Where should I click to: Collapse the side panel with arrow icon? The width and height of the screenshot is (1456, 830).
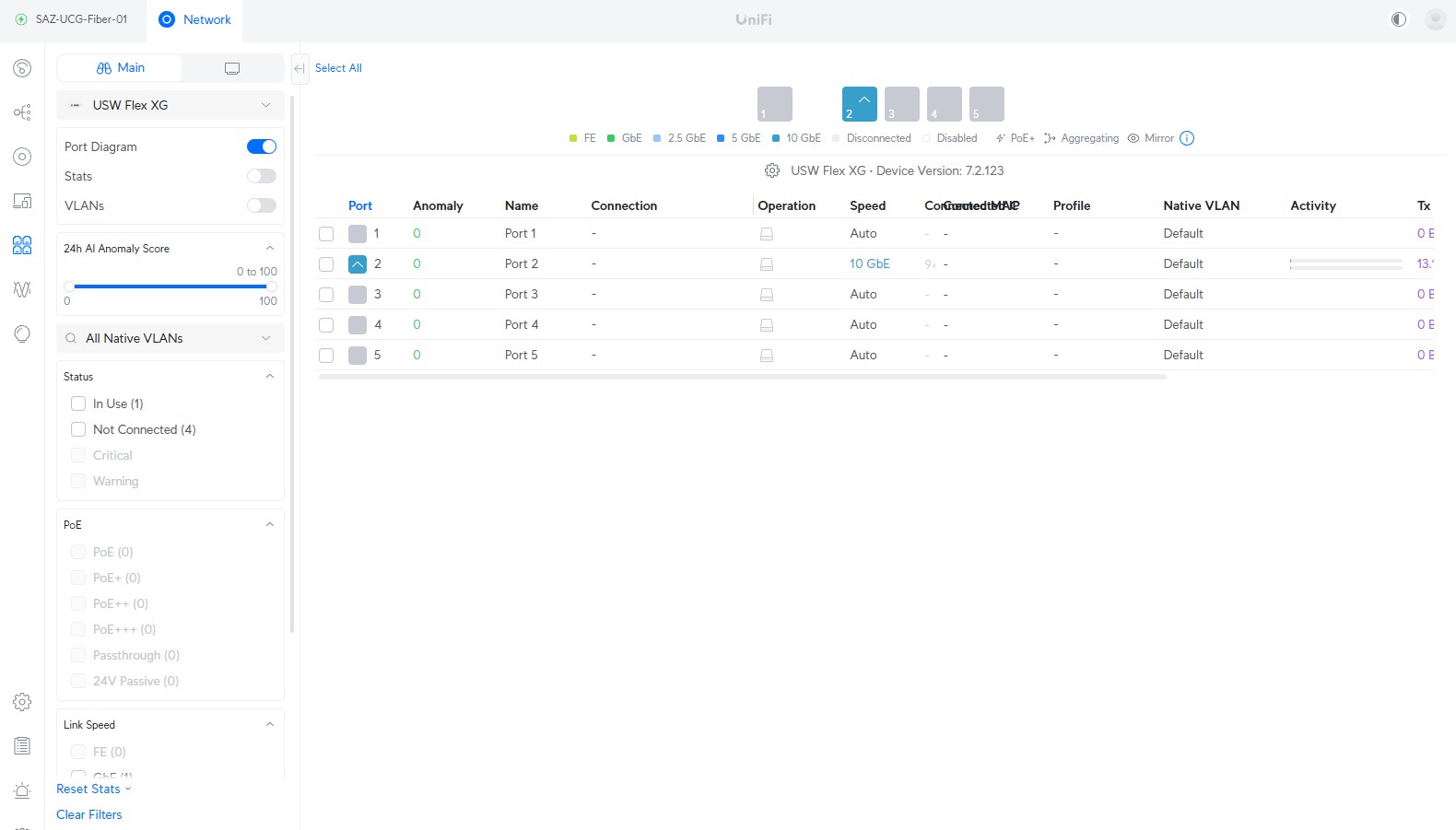coord(299,68)
